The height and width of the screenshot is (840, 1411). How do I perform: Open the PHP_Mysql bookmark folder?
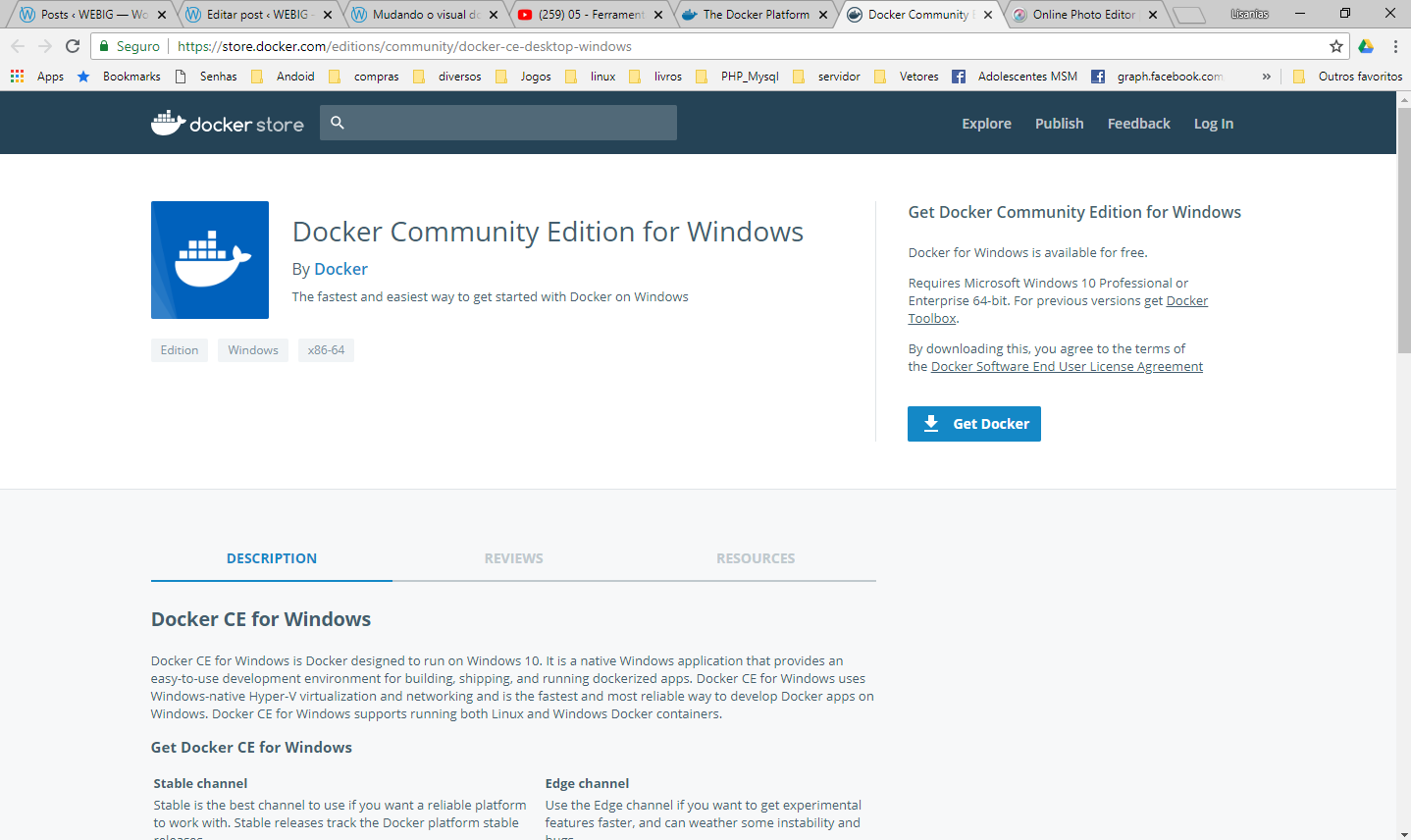pyautogui.click(x=737, y=76)
